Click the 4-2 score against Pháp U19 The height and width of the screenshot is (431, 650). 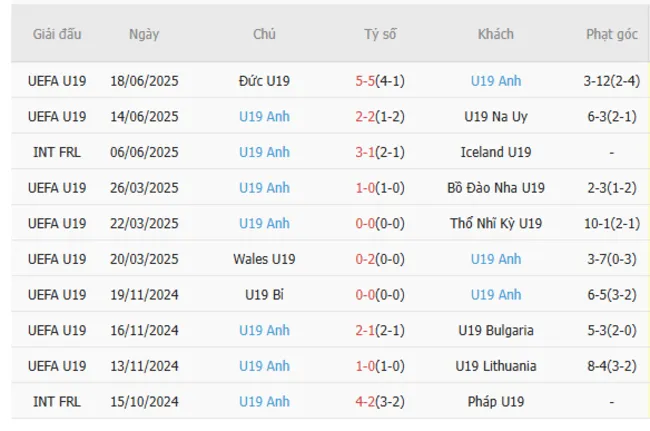368,402
